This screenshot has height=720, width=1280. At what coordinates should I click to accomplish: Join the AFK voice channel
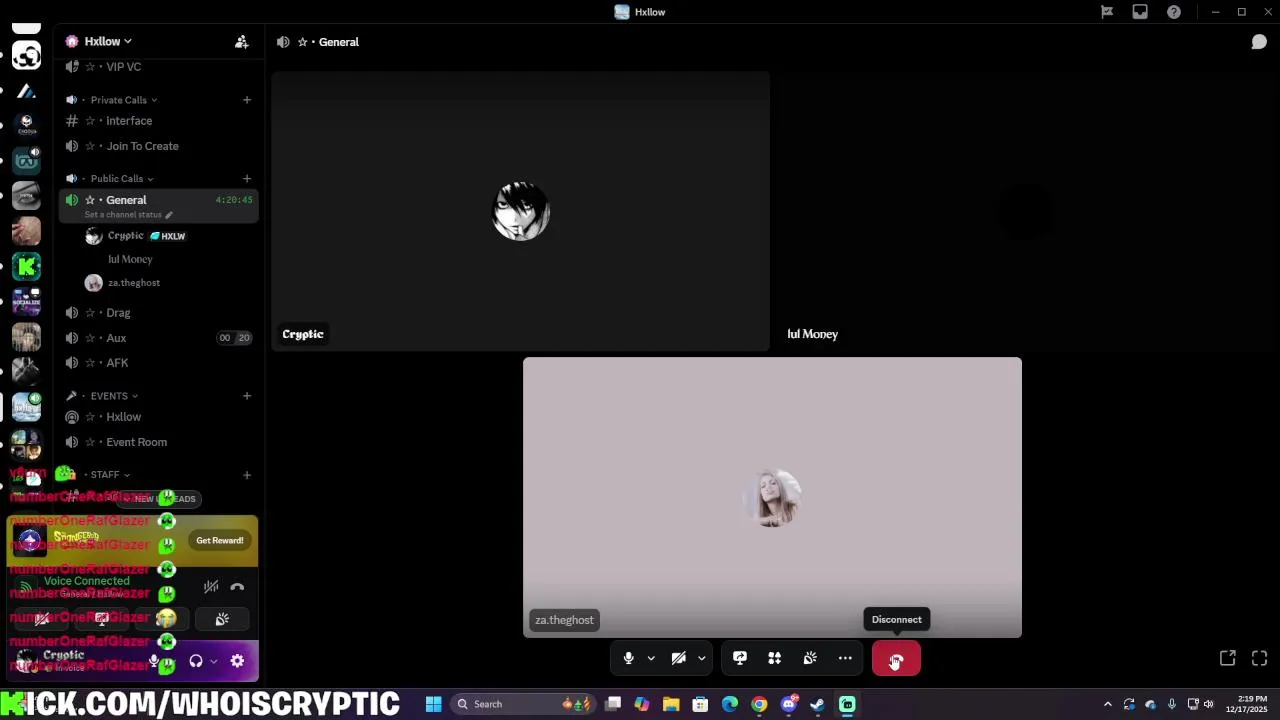coord(117,363)
